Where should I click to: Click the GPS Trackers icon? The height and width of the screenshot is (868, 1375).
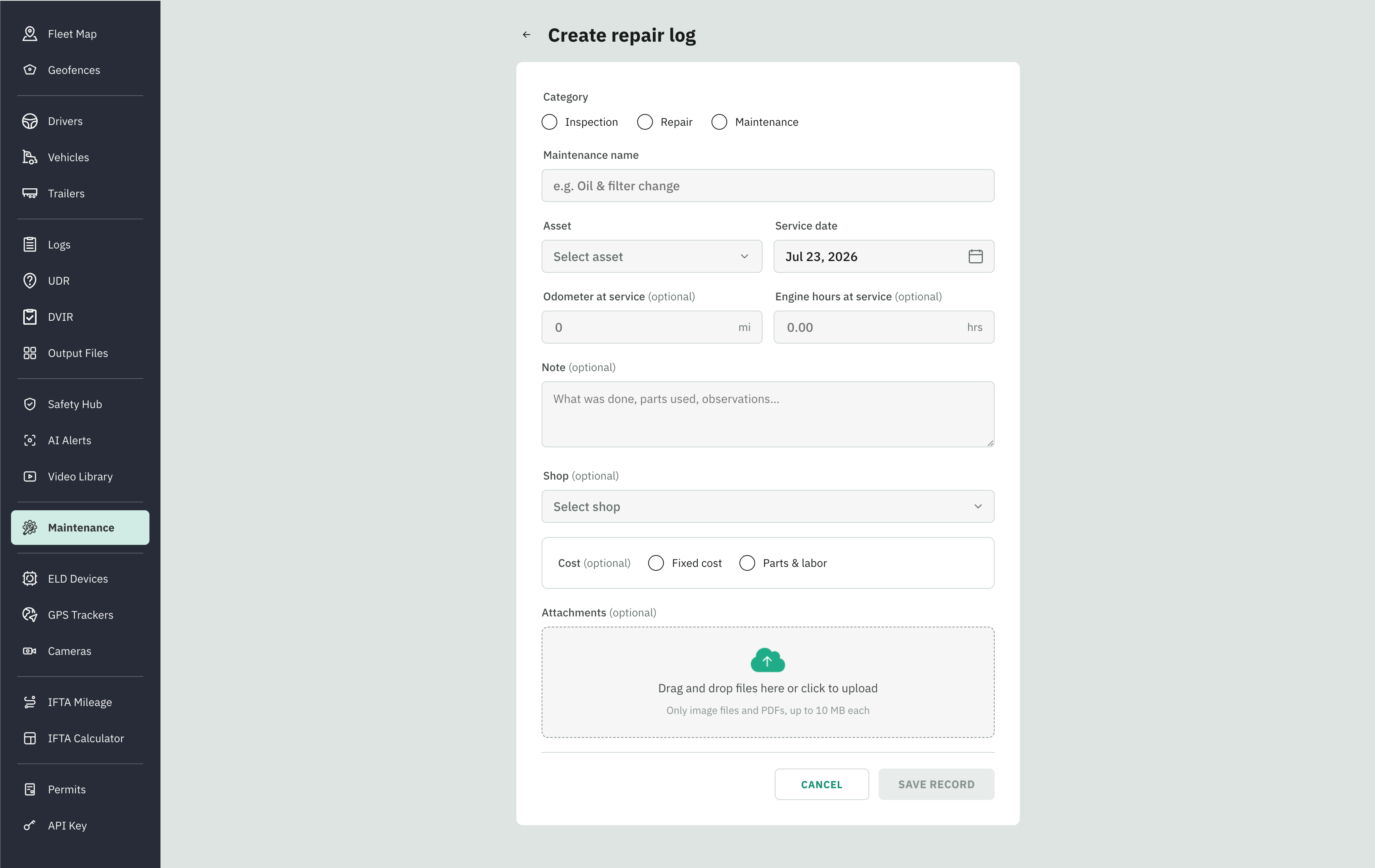point(29,614)
